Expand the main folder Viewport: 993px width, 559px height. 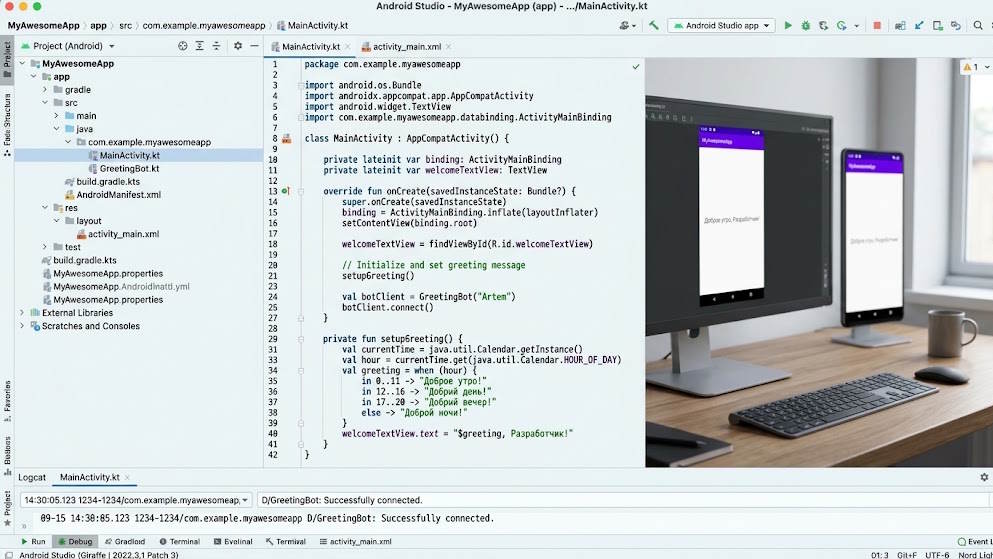coord(56,116)
